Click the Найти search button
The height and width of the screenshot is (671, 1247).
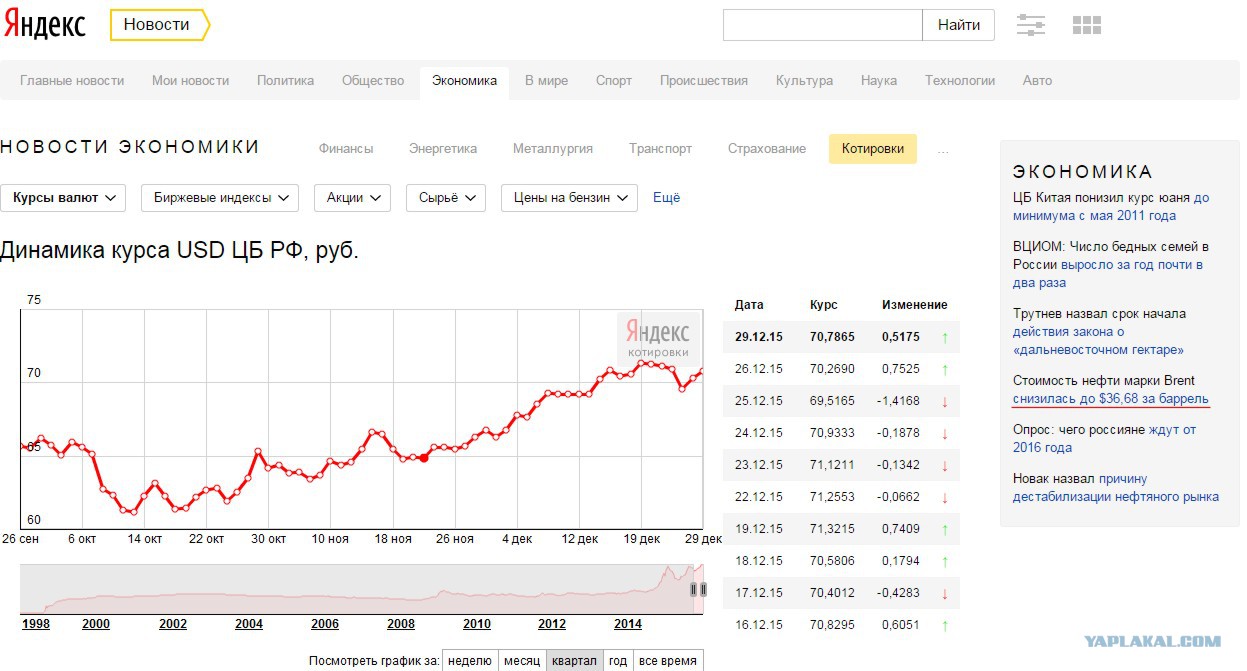pyautogui.click(x=958, y=25)
